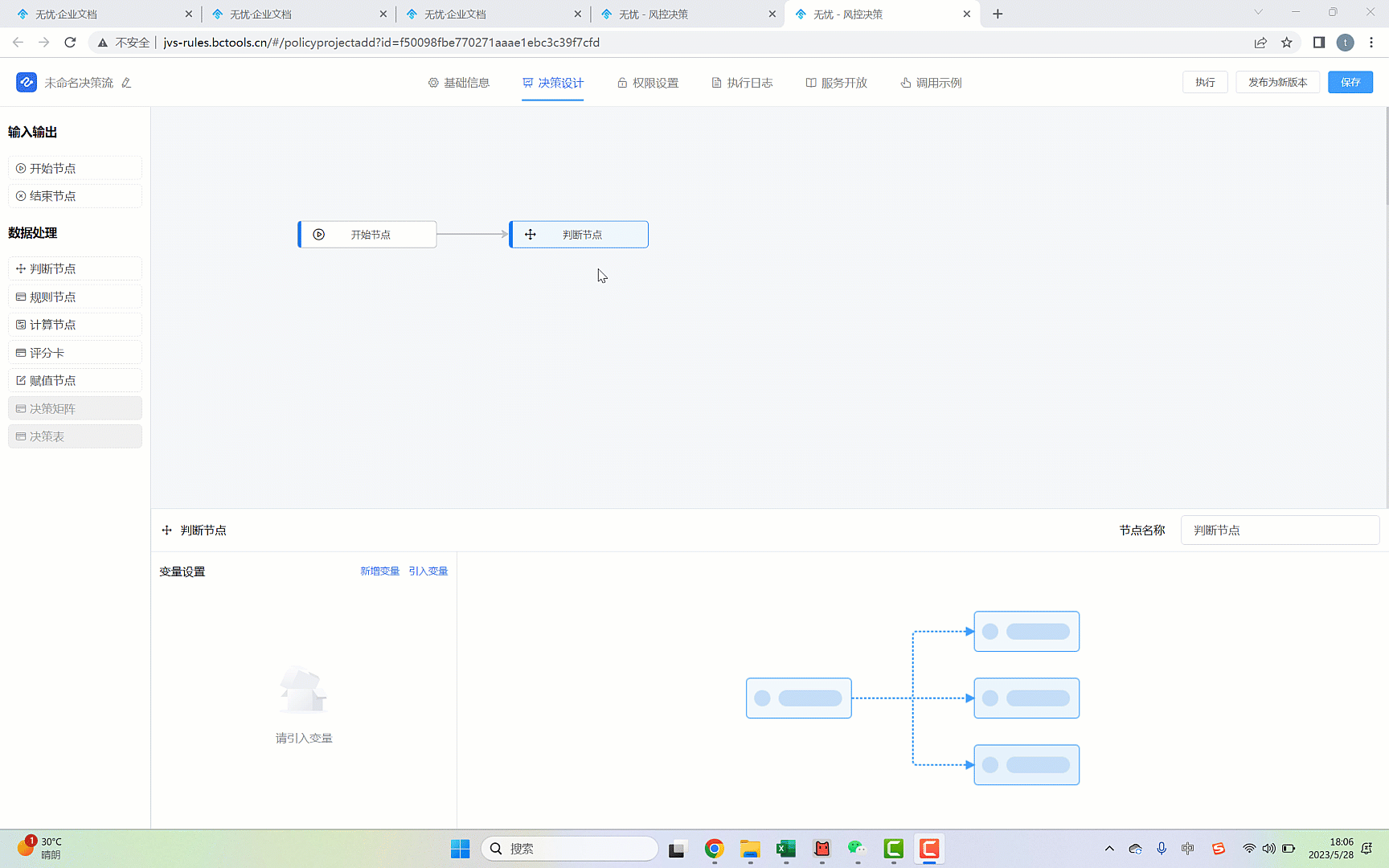Select 结束节点 in the sidebar palette
Screen dimensions: 1389x868
point(75,196)
